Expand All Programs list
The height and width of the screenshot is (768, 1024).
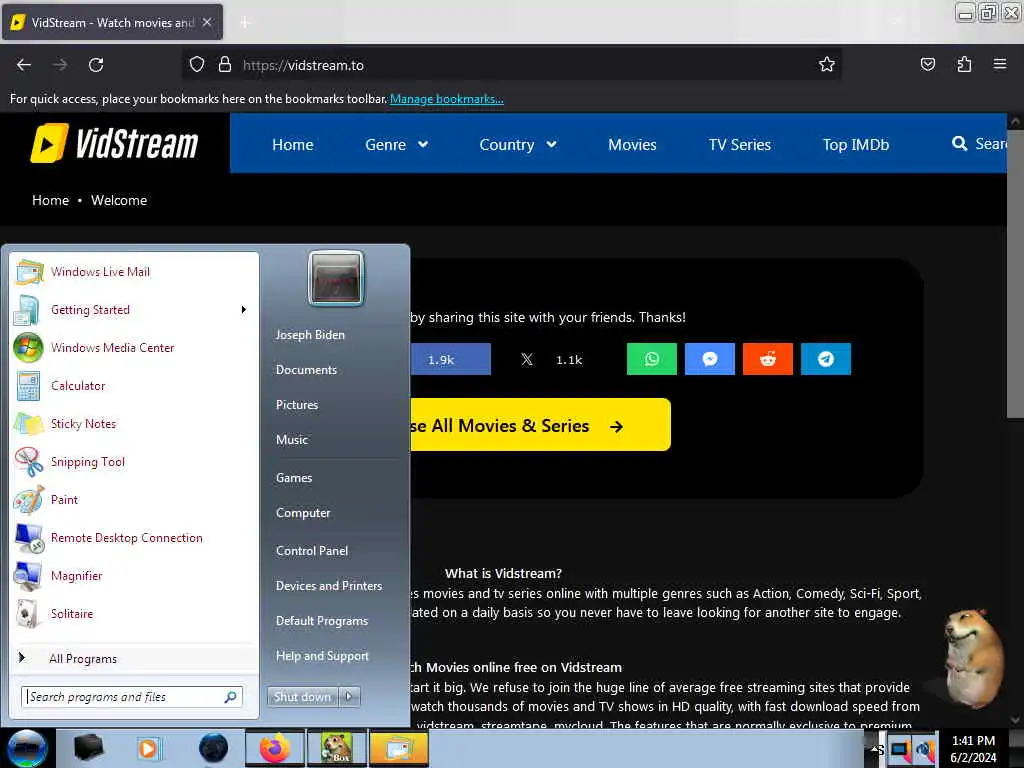click(x=135, y=658)
